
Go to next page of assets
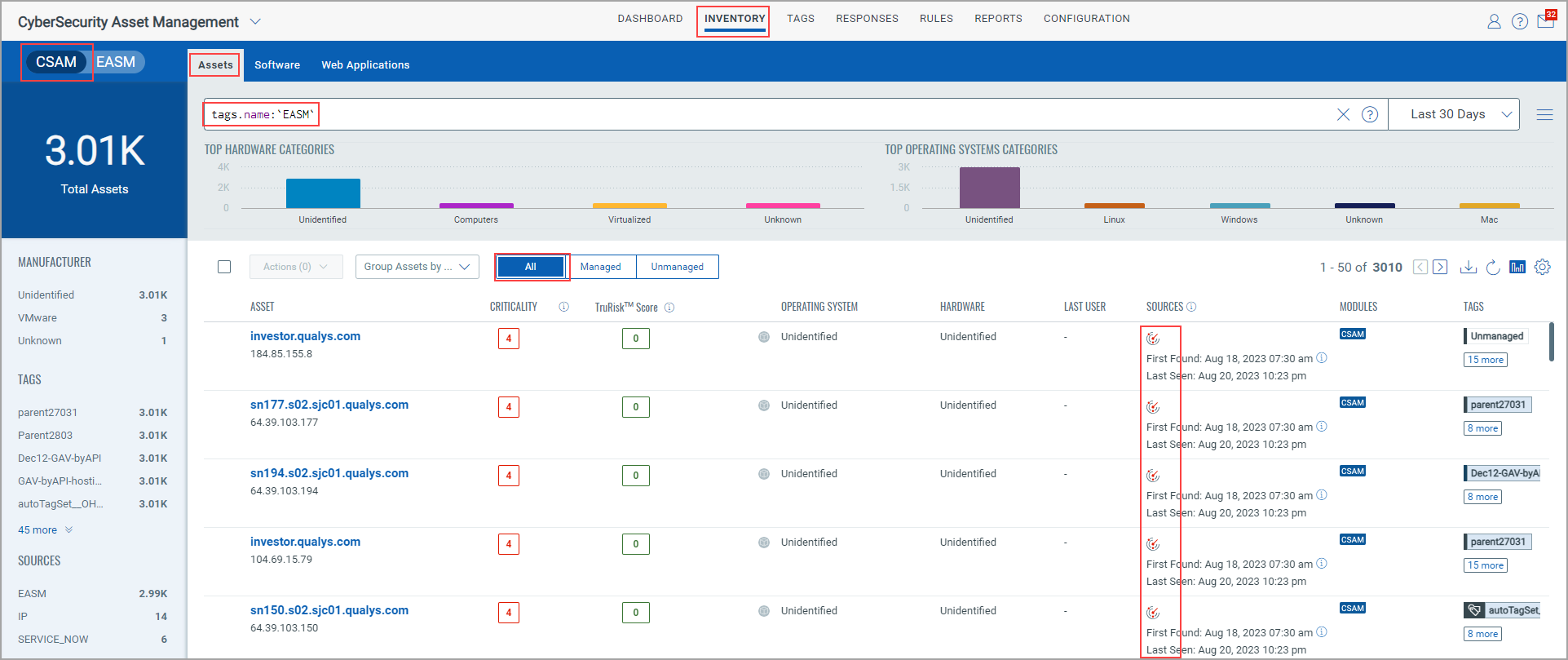[1440, 267]
